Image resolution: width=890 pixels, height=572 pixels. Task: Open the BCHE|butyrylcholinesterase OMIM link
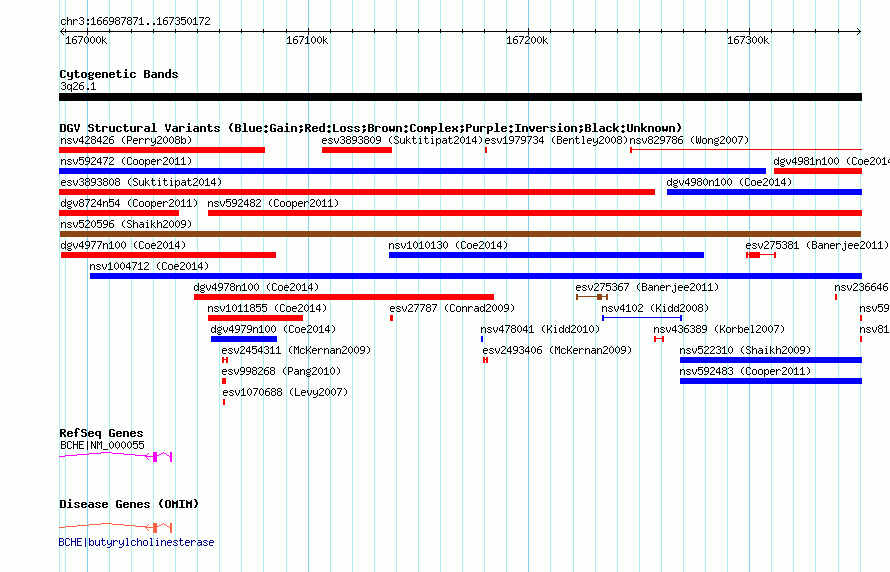pos(136,542)
